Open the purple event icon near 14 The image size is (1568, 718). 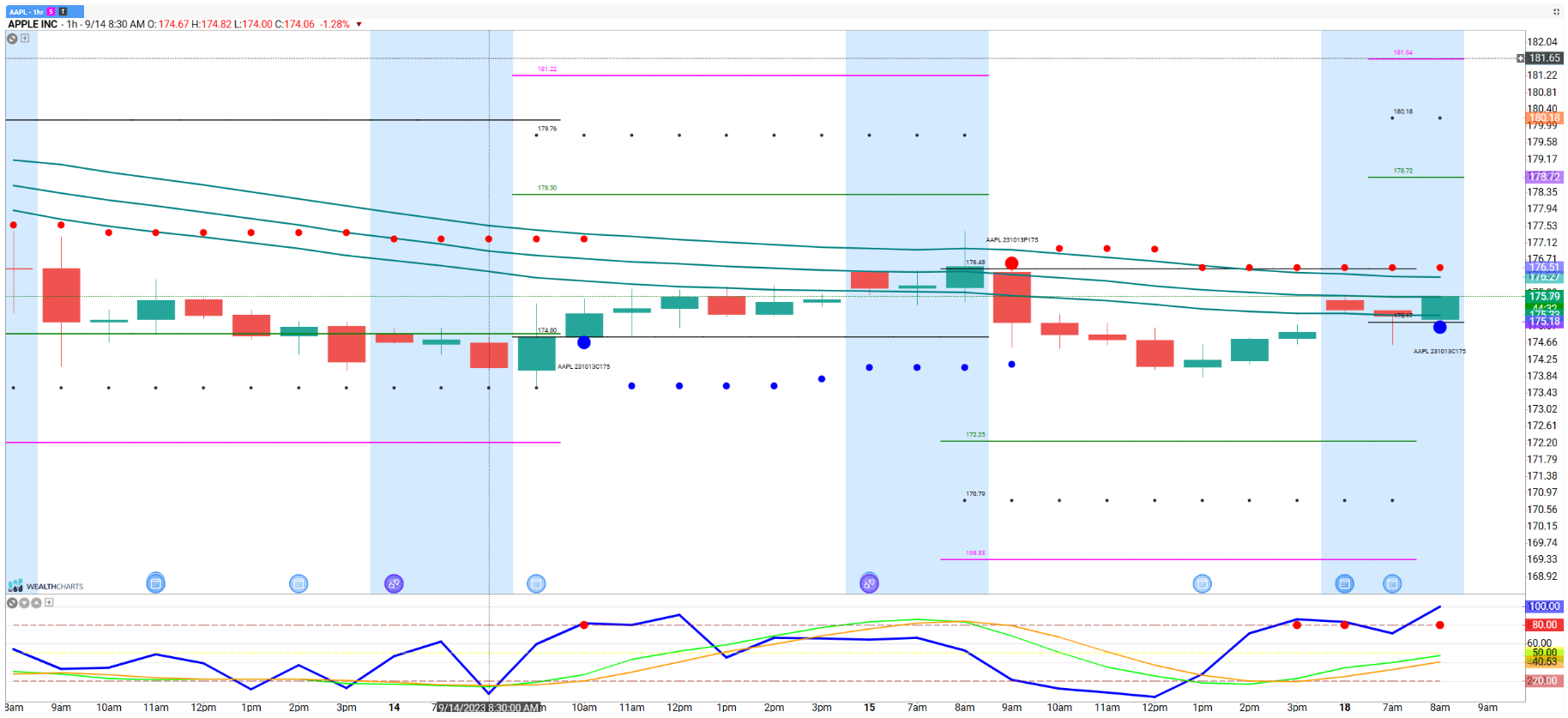(x=394, y=584)
